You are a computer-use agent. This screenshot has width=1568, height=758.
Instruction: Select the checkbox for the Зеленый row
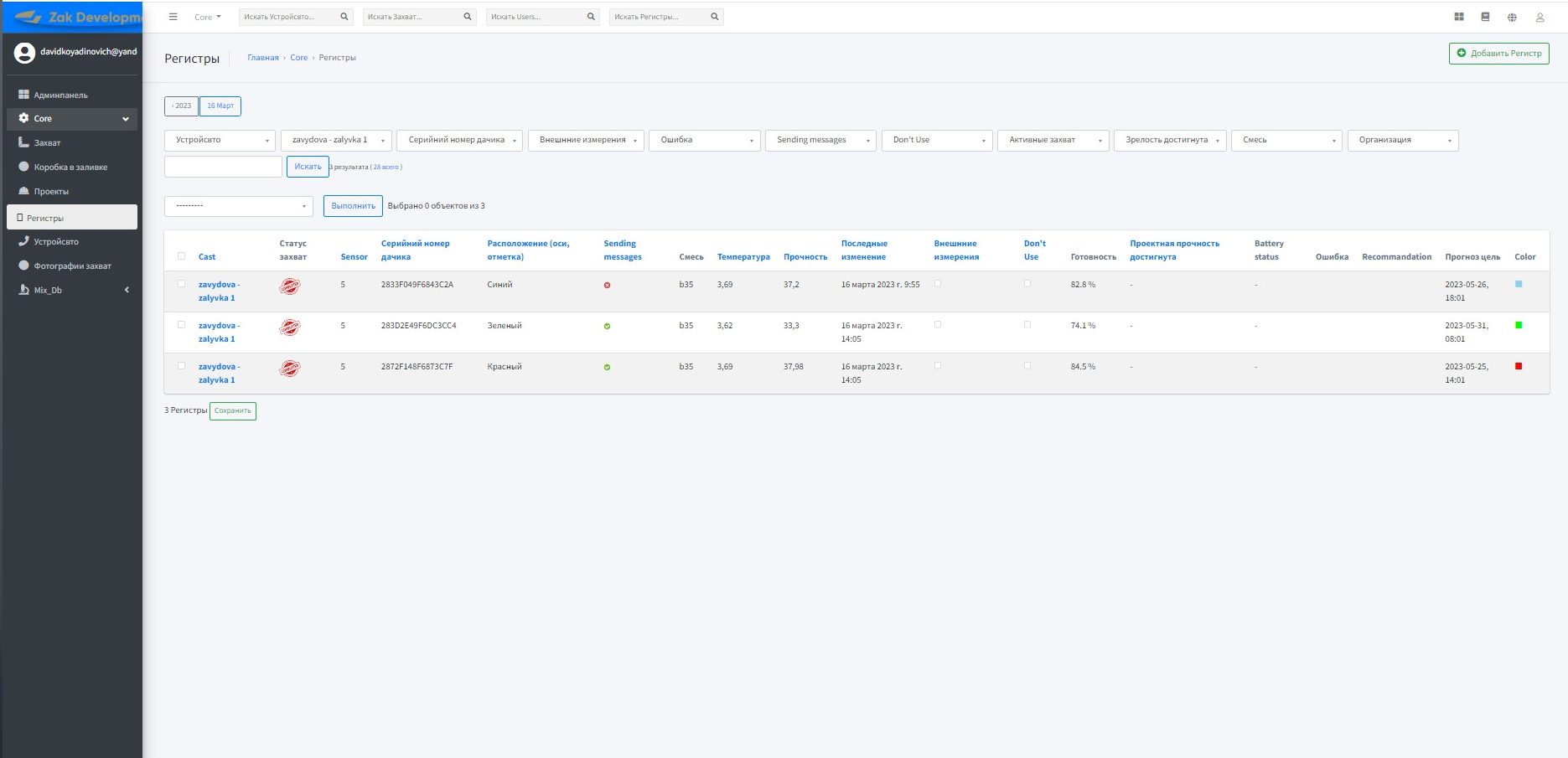[181, 325]
